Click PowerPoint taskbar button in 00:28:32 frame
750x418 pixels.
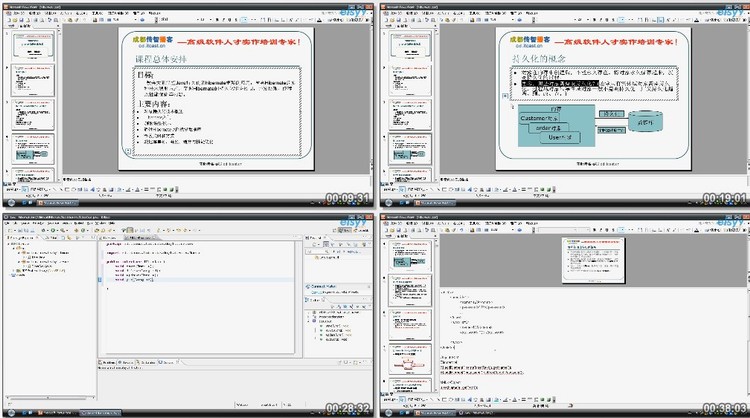(x=56, y=413)
